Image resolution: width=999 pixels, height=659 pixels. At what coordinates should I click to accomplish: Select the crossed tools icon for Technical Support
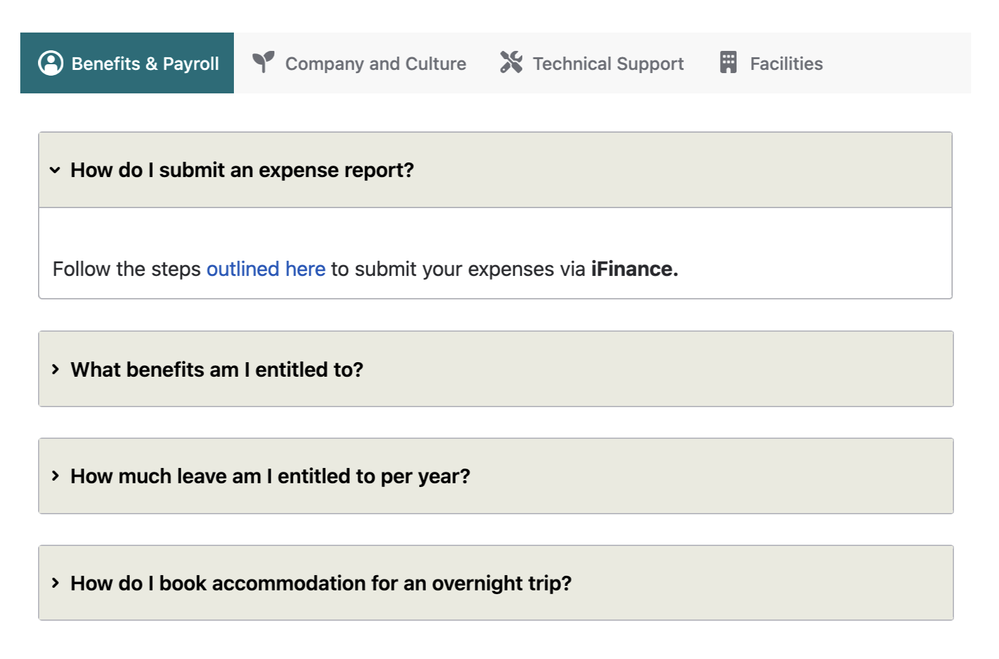click(511, 62)
